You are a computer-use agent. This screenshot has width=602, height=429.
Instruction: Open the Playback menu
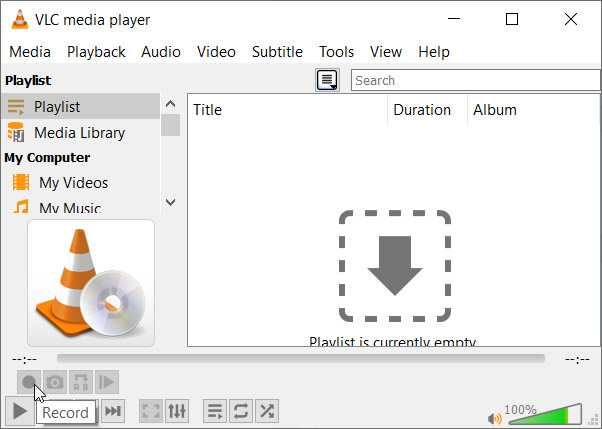pos(96,52)
